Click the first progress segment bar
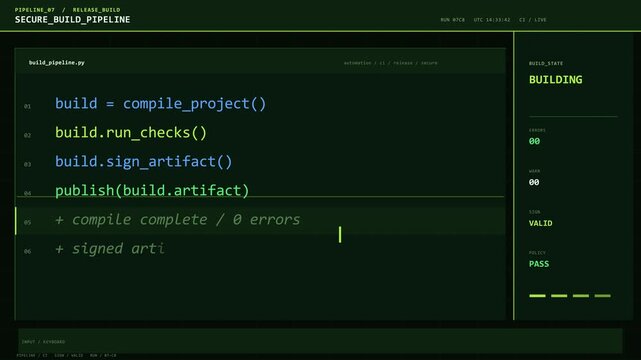The image size is (641, 360). click(537, 295)
